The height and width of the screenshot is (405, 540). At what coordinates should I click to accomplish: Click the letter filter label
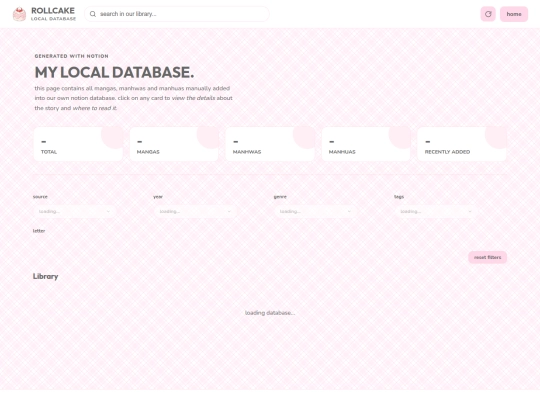pos(39,231)
